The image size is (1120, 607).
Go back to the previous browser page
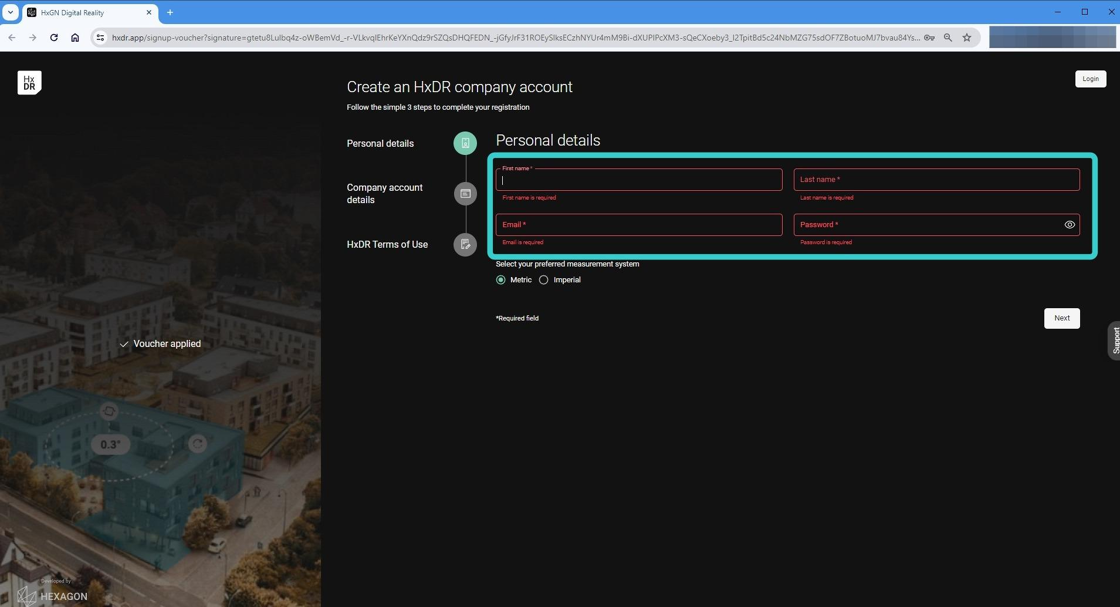tap(12, 37)
